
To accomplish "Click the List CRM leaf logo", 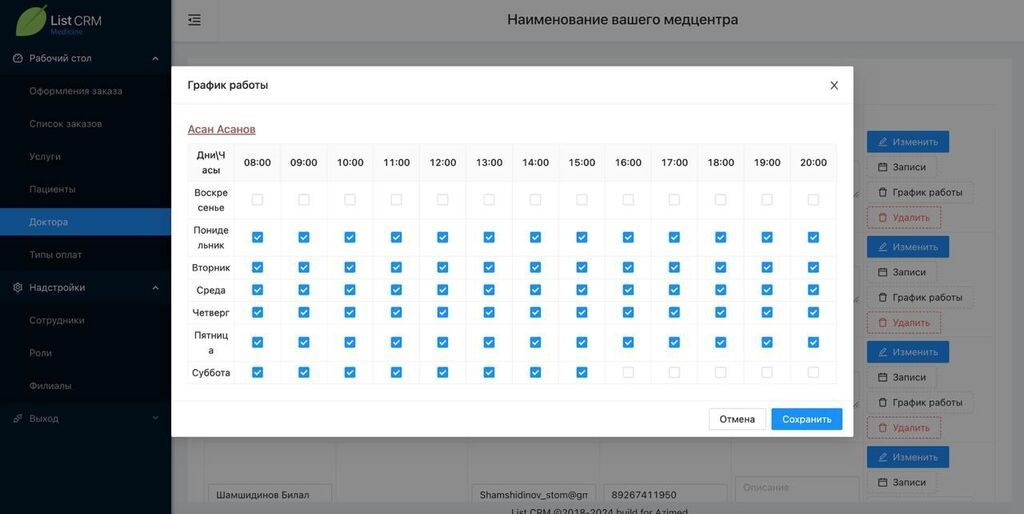I will 32,20.
